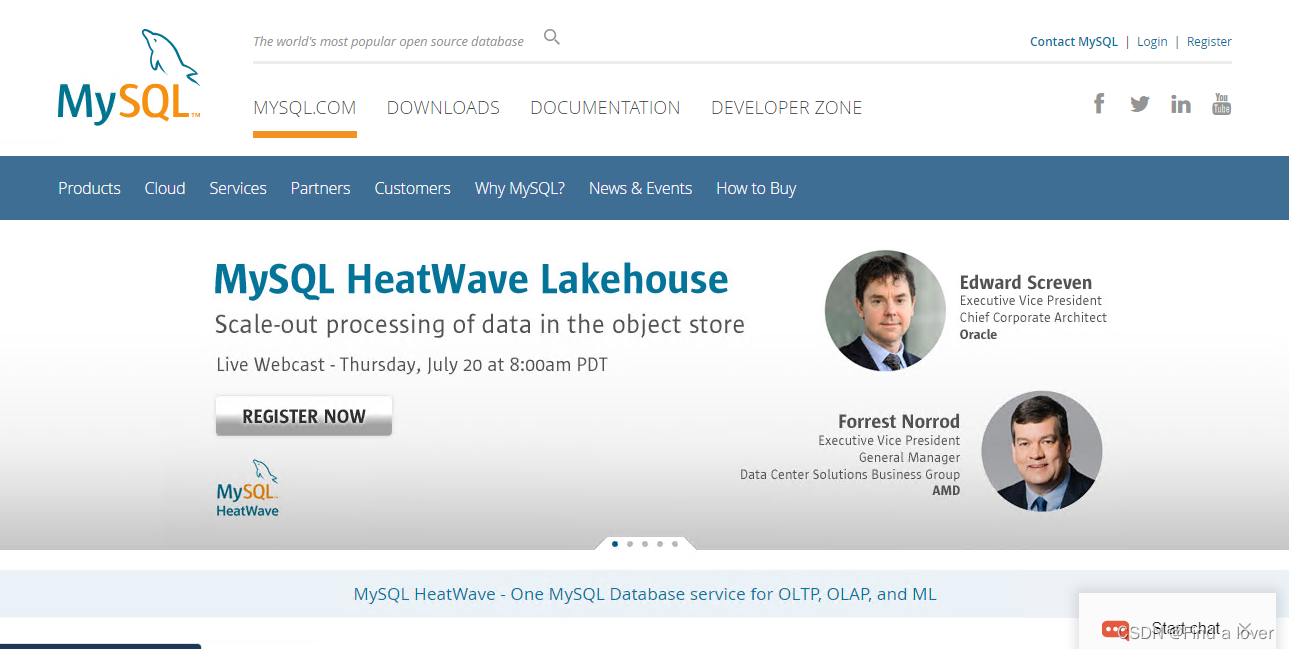This screenshot has height=649, width=1289.
Task: Select the Customers menu item
Action: (412, 188)
